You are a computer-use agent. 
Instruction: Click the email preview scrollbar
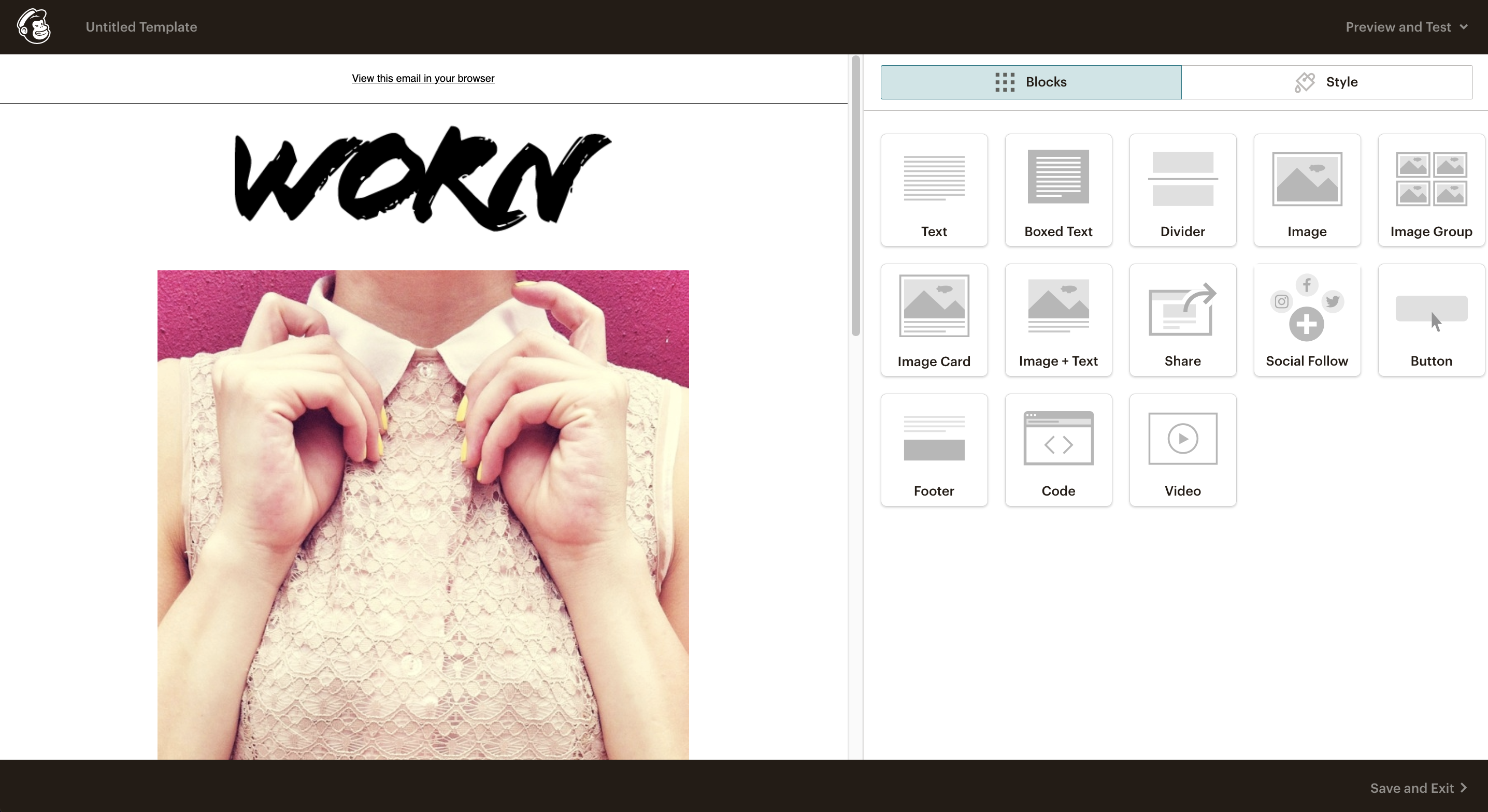click(x=855, y=196)
